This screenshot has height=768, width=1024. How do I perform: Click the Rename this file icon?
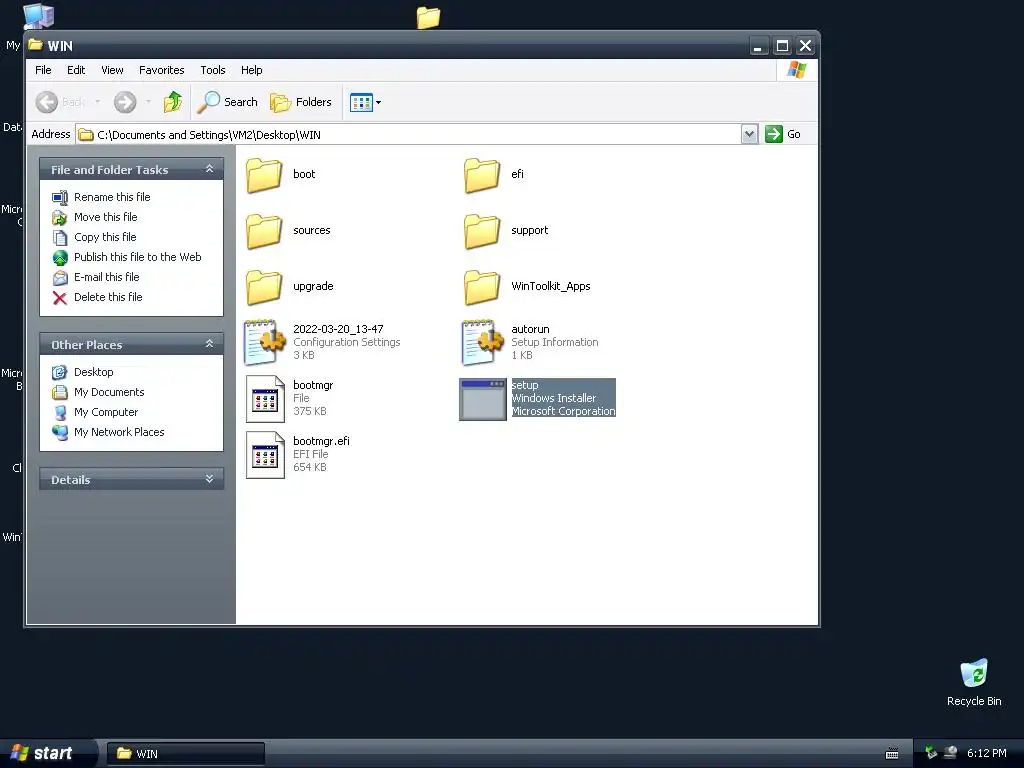point(60,197)
